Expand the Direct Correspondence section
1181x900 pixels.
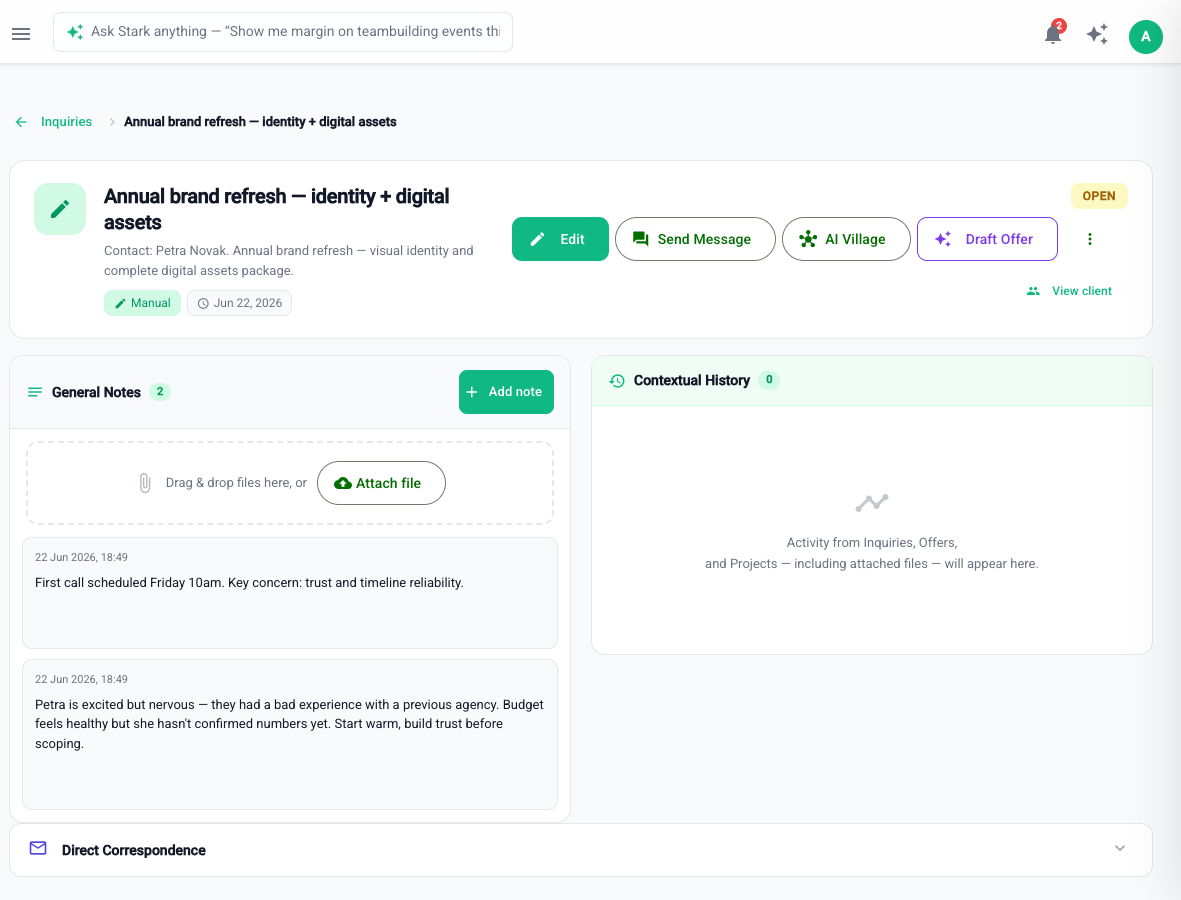tap(1120, 849)
